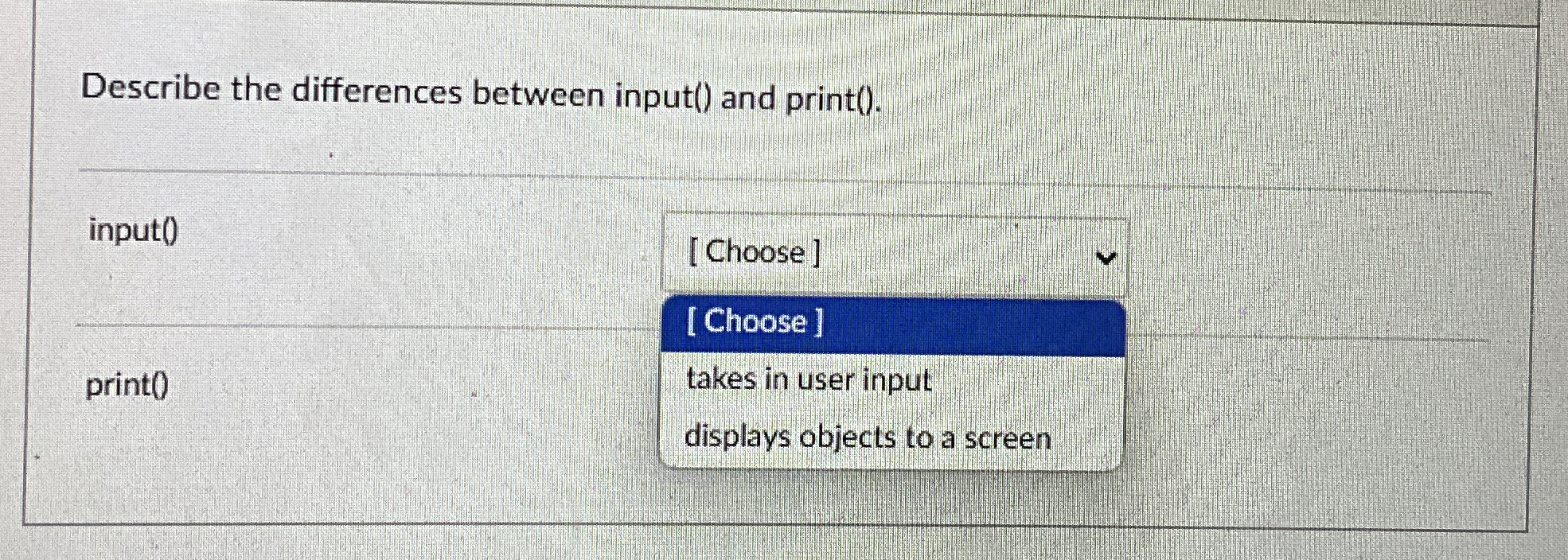
Task: Click the dropdown chevron arrow
Action: click(1109, 255)
